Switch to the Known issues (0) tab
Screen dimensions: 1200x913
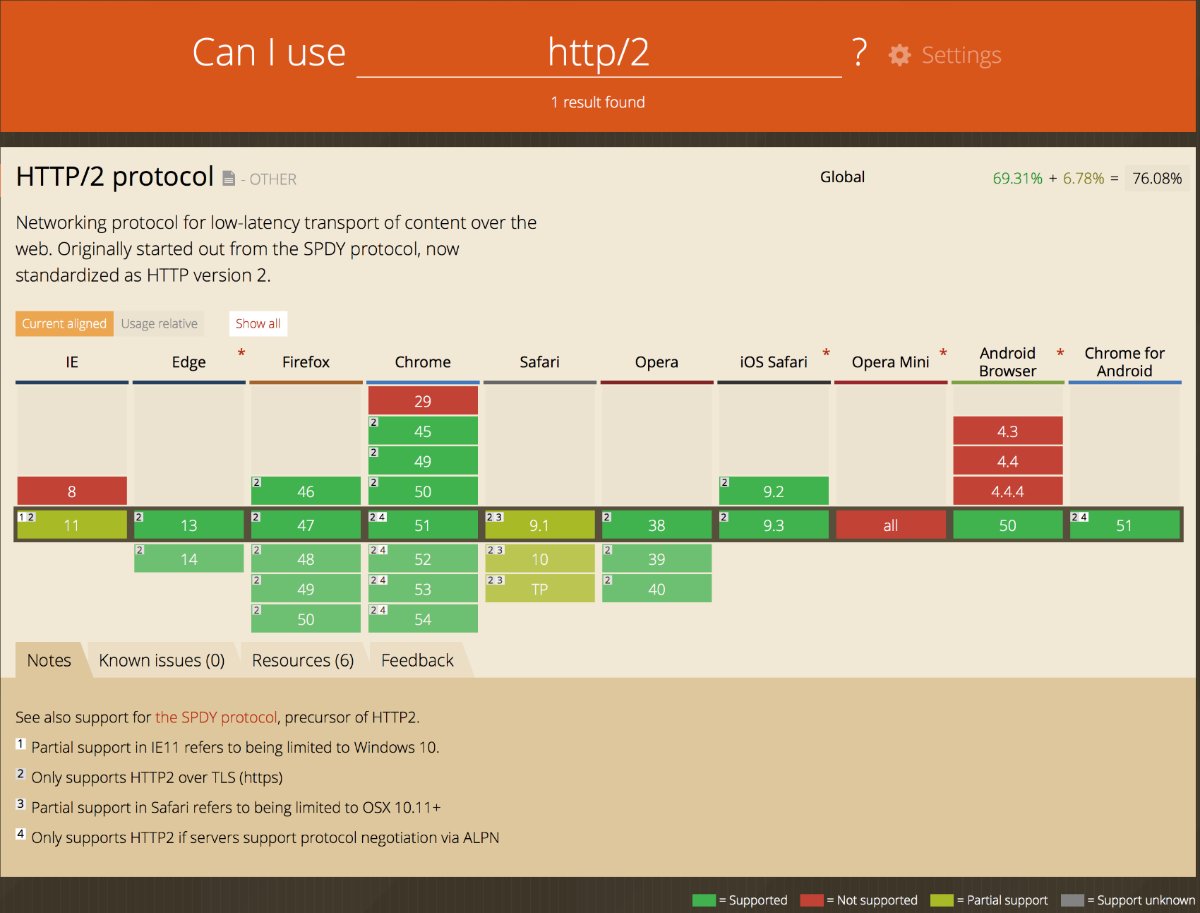point(161,660)
